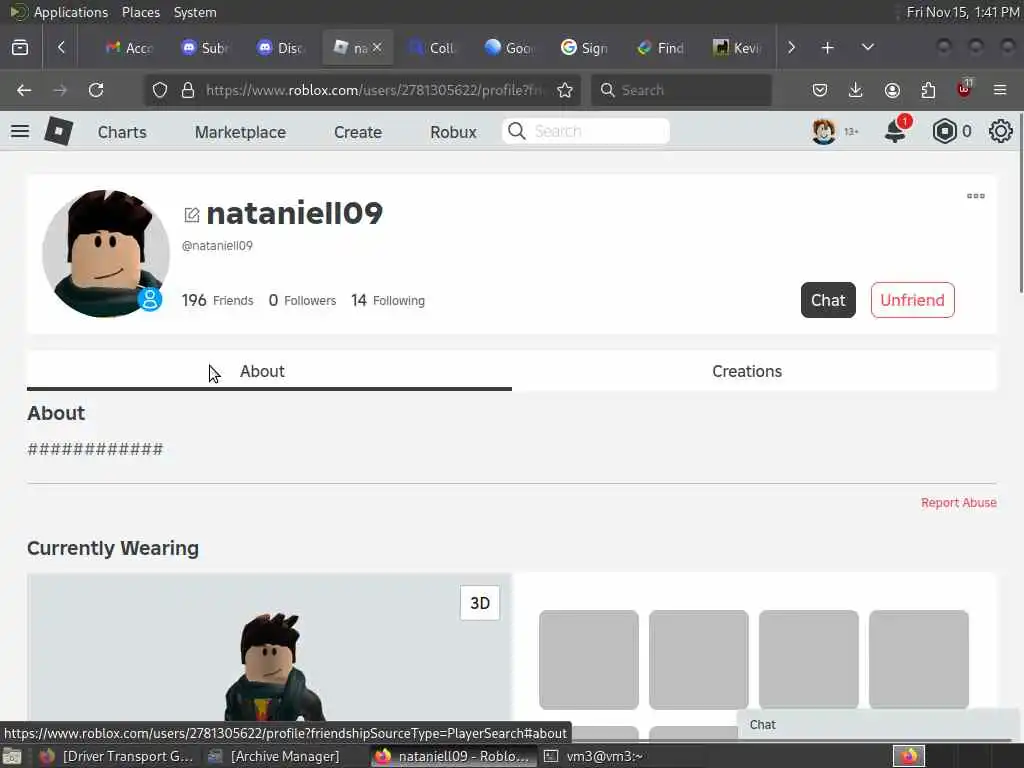Click the nataniell09 profile avatar picture
This screenshot has height=768, width=1024.
coord(106,253)
